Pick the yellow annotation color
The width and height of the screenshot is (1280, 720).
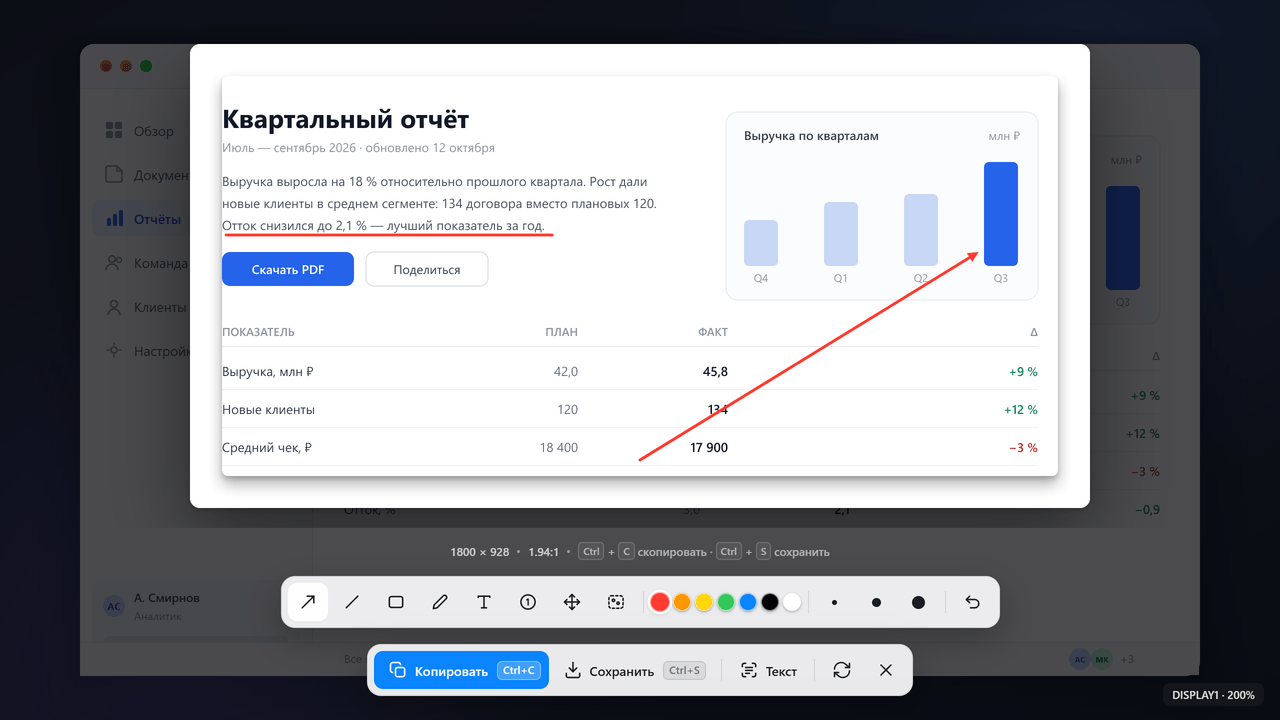704,602
